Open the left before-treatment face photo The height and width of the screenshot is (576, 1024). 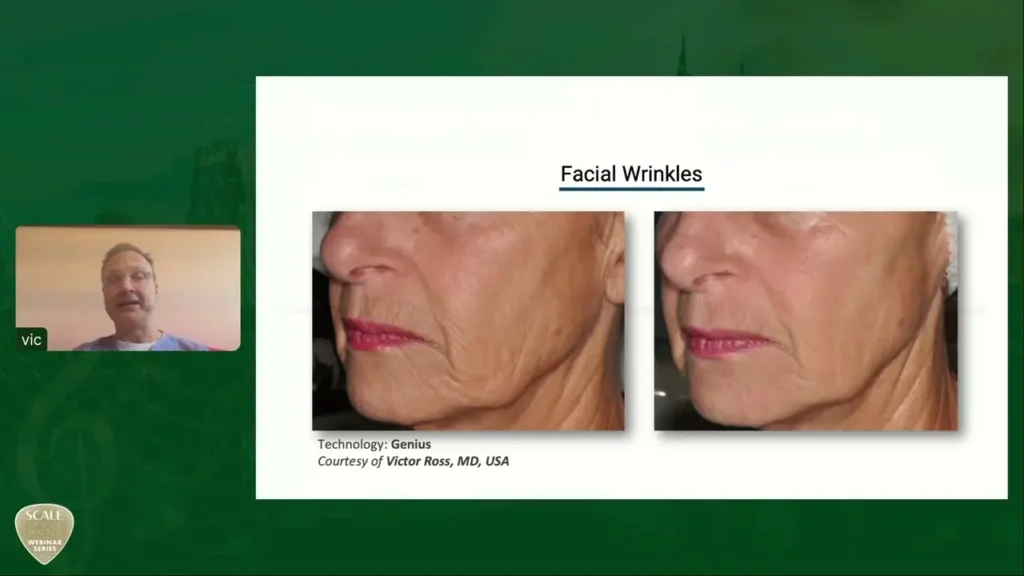468,320
